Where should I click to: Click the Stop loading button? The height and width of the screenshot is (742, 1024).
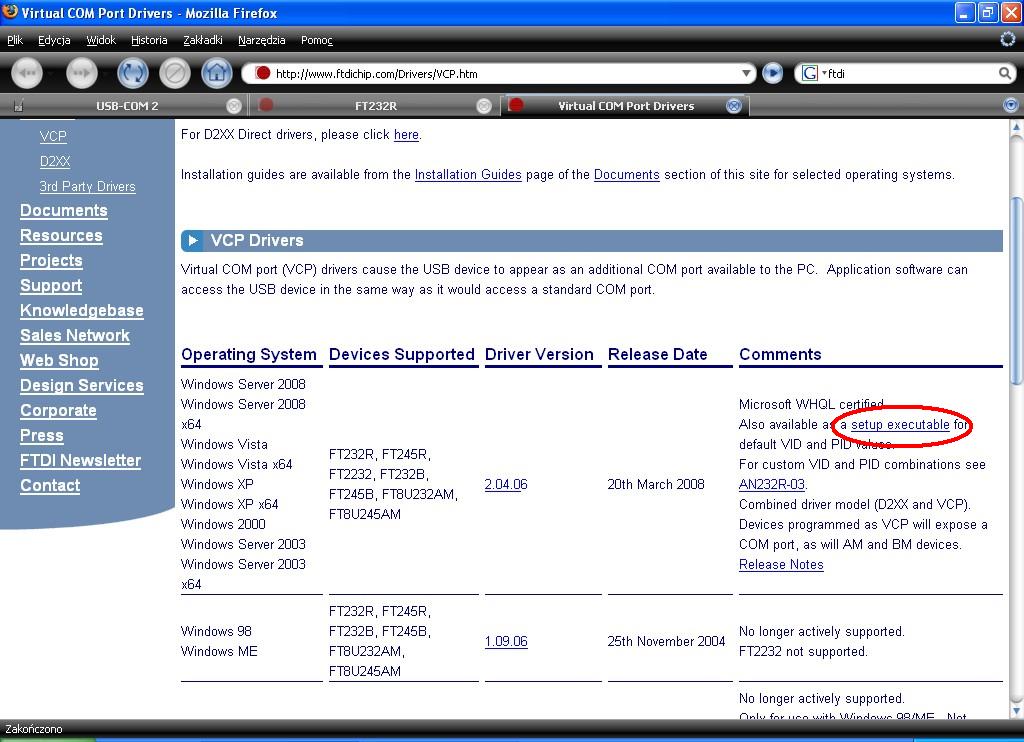pyautogui.click(x=174, y=73)
